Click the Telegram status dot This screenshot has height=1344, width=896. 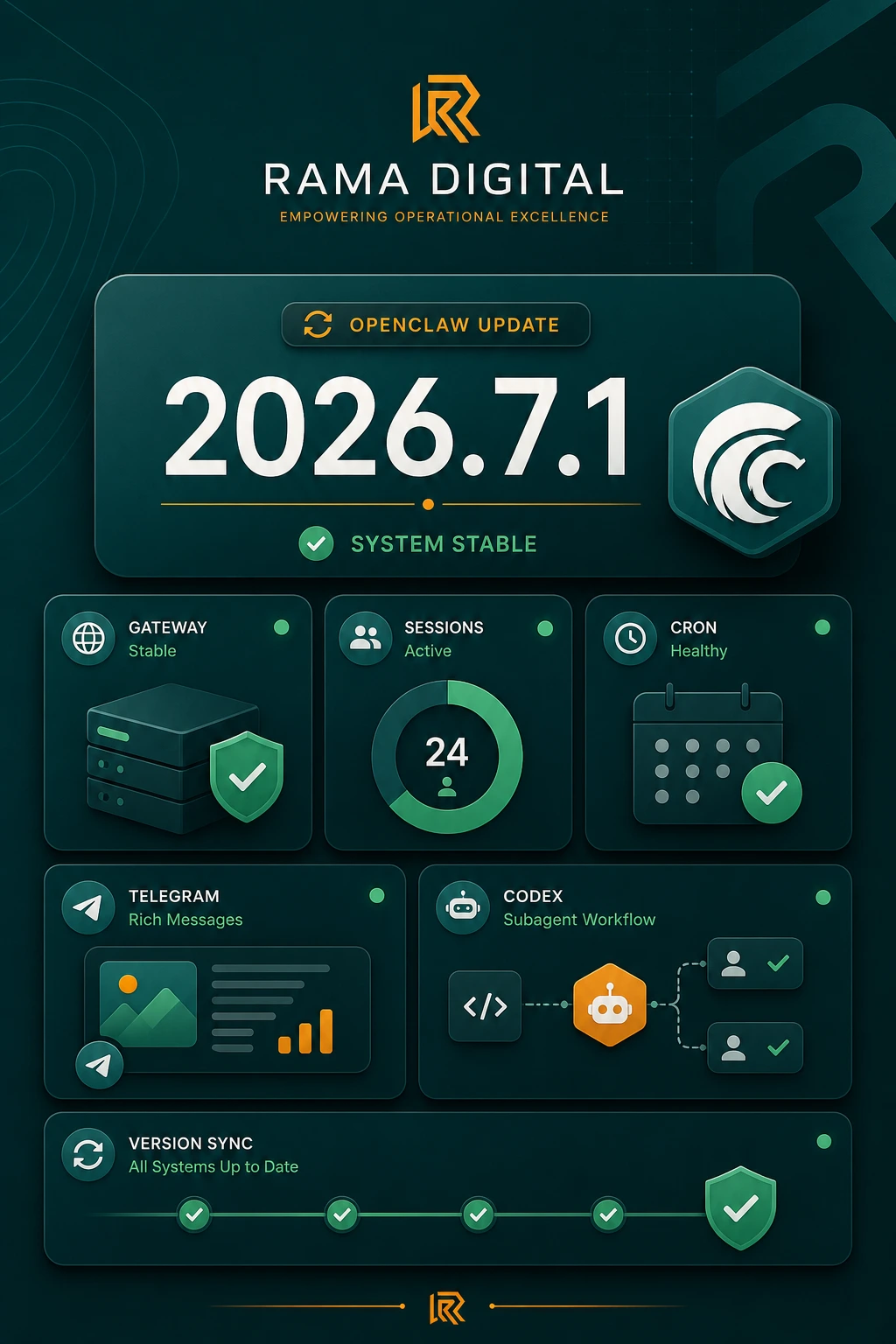(377, 895)
